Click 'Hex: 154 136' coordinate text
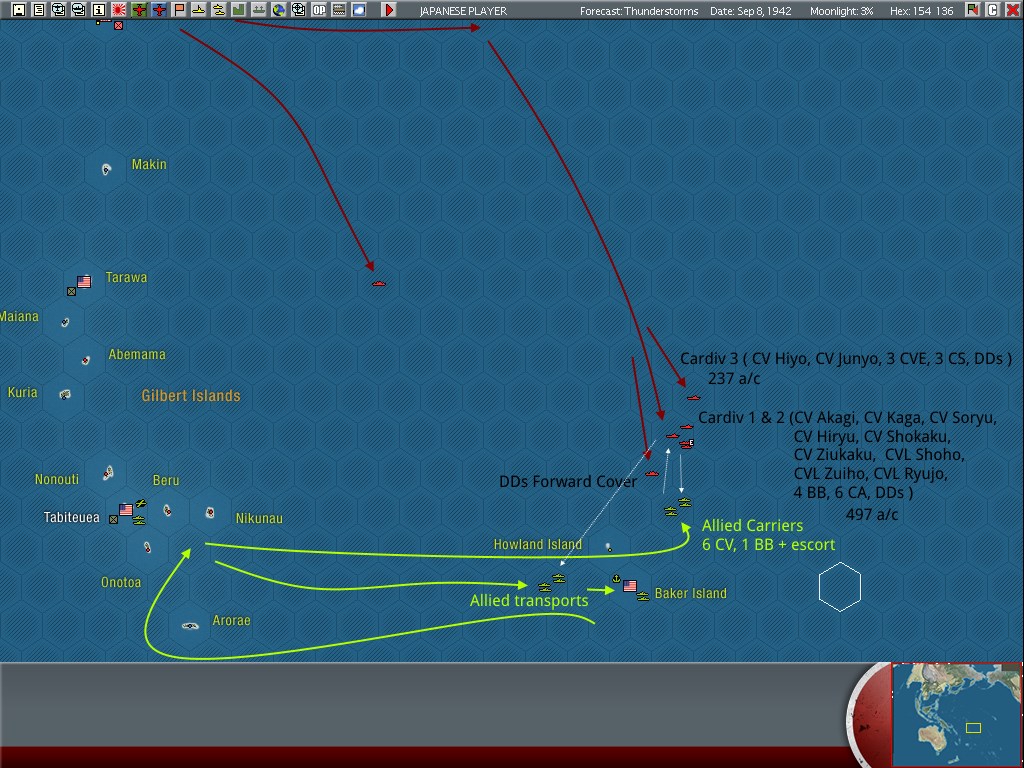This screenshot has height=768, width=1024. coord(921,11)
